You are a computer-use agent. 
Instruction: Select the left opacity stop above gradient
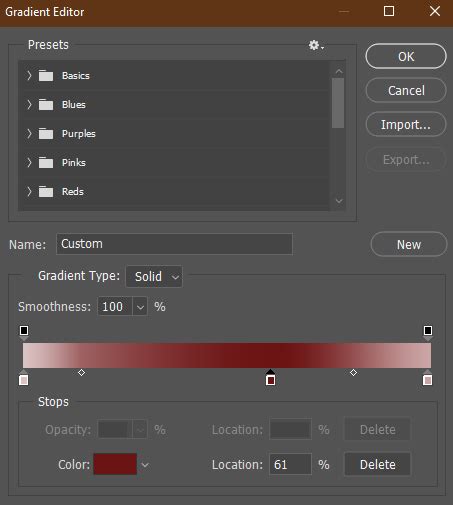click(x=24, y=332)
